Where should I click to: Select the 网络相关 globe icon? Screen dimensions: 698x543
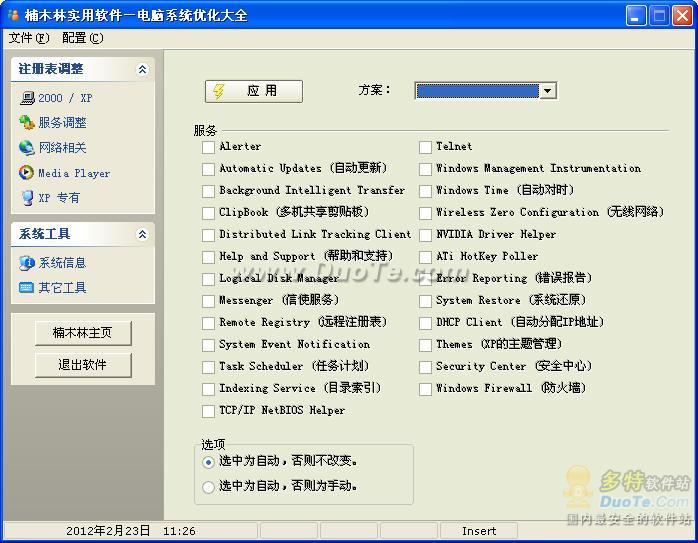tap(27, 148)
